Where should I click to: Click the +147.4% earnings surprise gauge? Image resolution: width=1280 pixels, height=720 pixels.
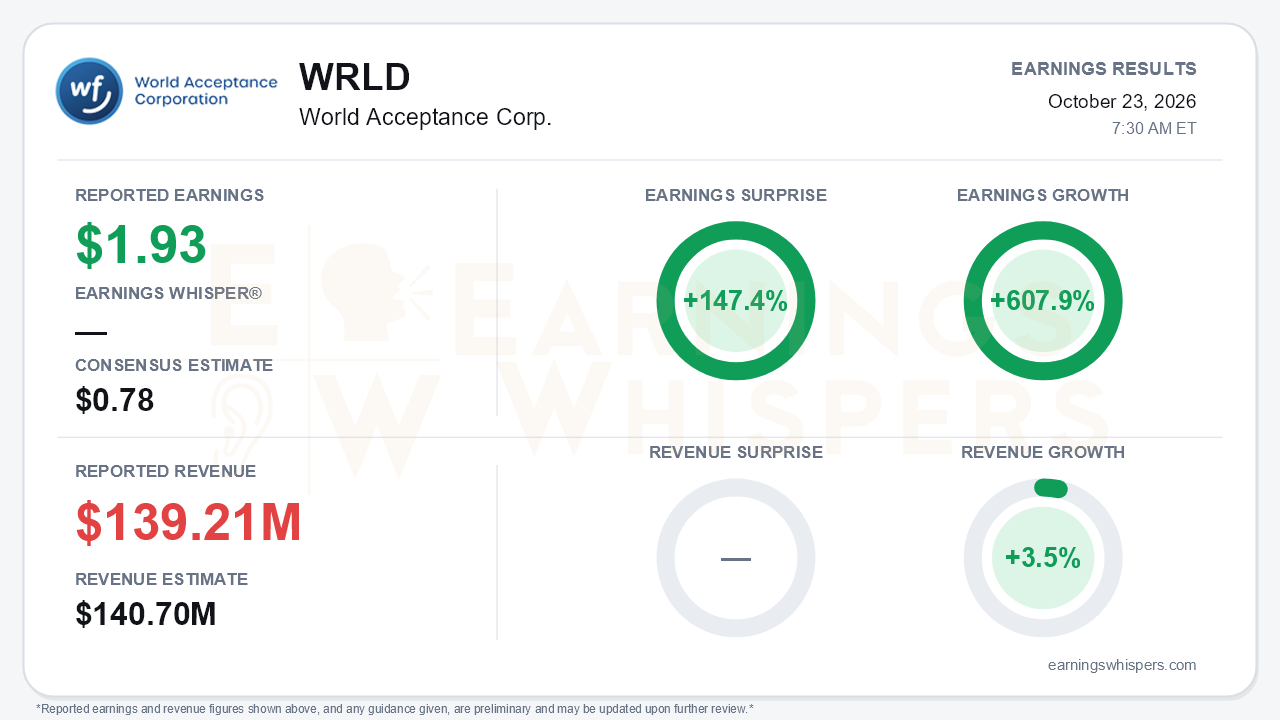pos(736,301)
